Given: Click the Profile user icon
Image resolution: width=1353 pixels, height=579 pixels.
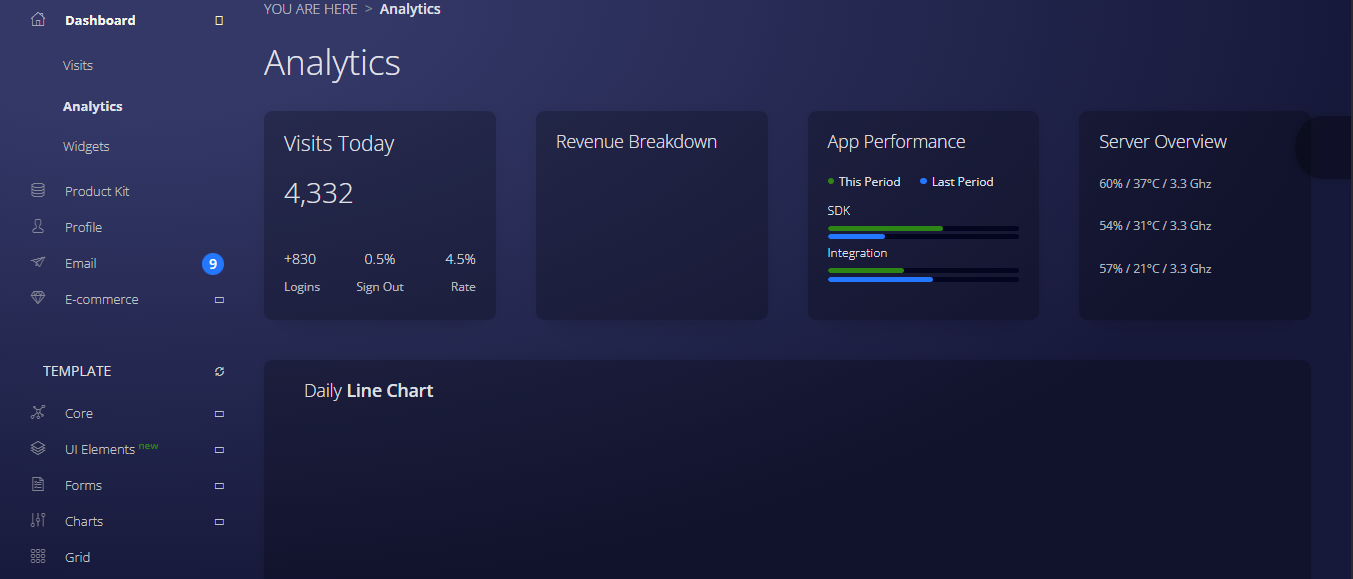Looking at the screenshot, I should click(x=38, y=227).
